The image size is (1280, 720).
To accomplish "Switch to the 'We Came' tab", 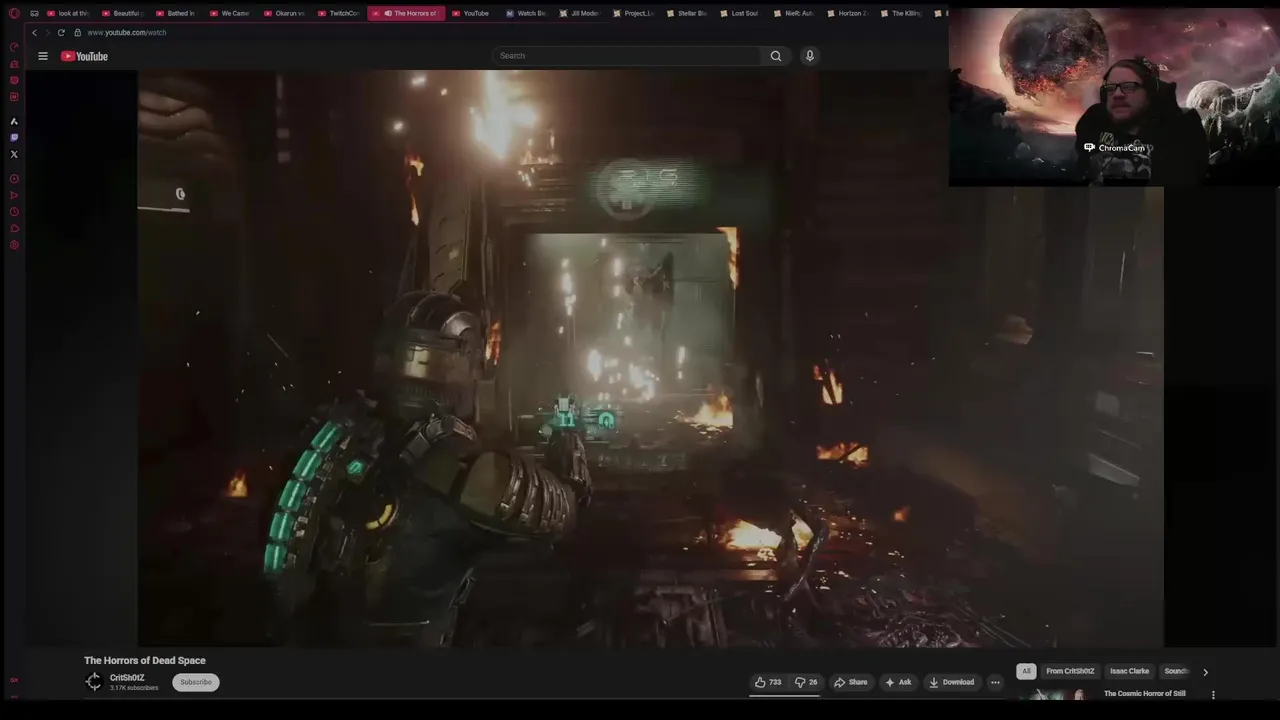I will coord(231,13).
